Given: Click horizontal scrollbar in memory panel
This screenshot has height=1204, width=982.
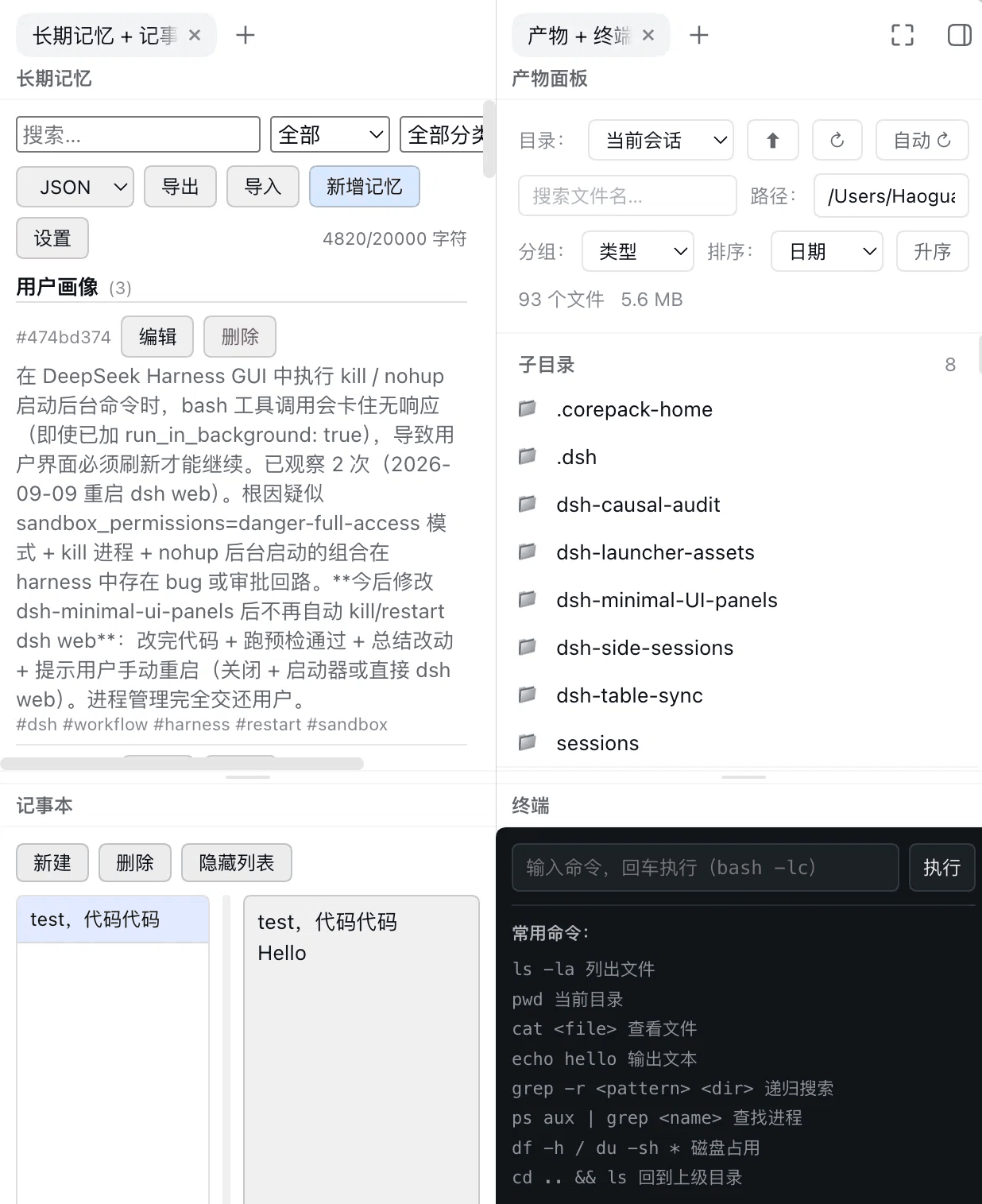Looking at the screenshot, I should 182,764.
